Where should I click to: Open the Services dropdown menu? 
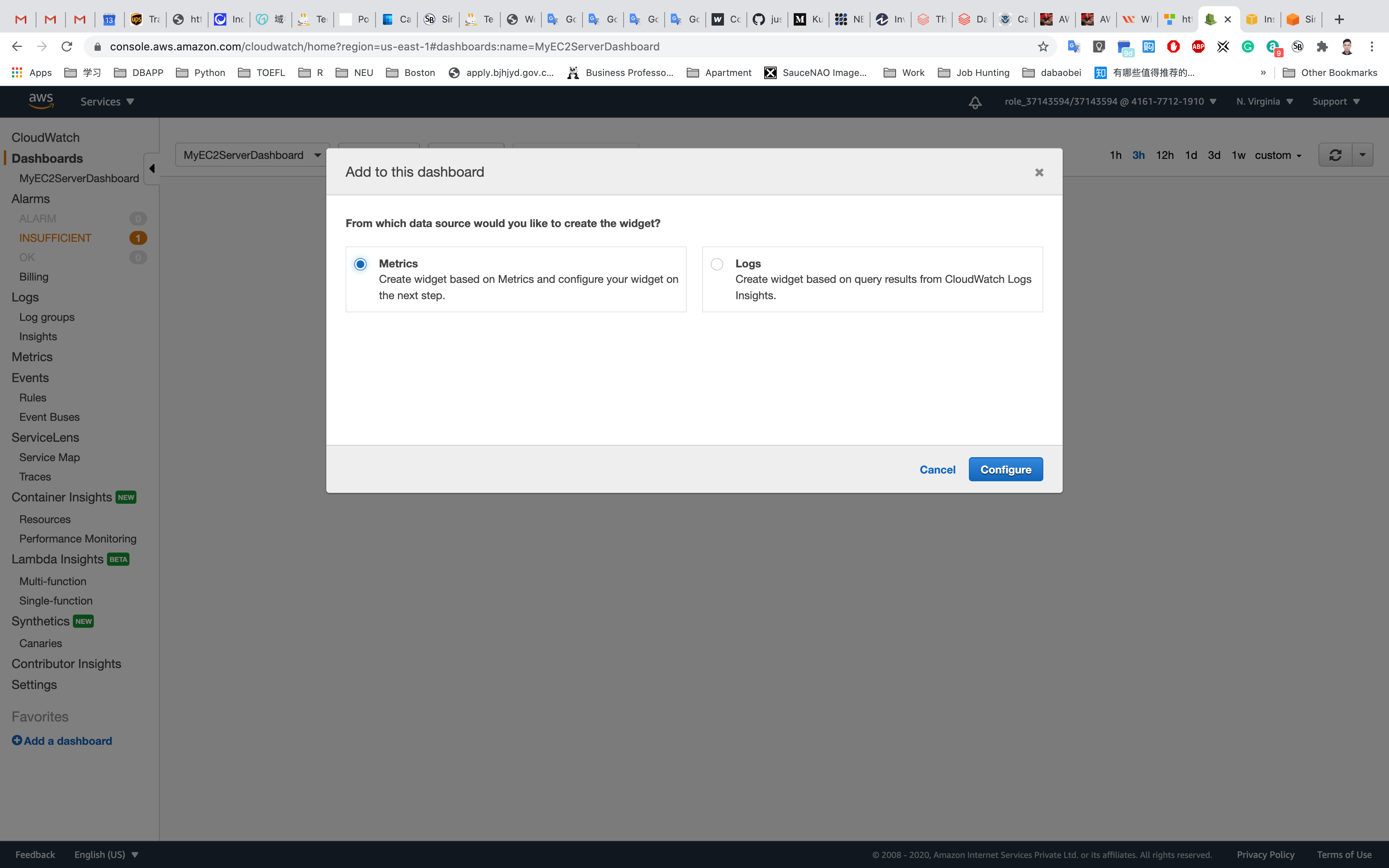107,102
